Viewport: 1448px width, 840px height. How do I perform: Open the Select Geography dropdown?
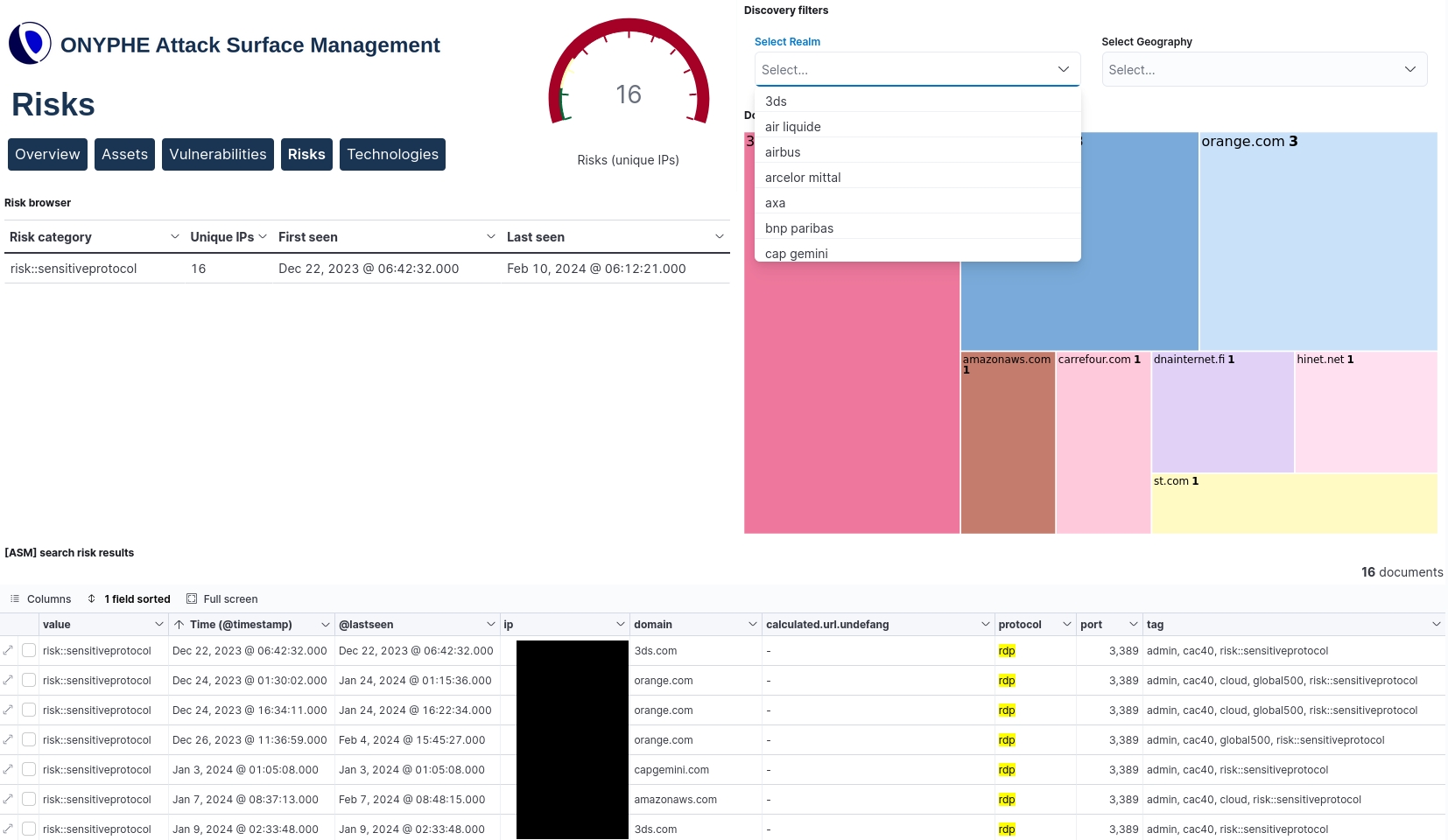click(x=1264, y=69)
